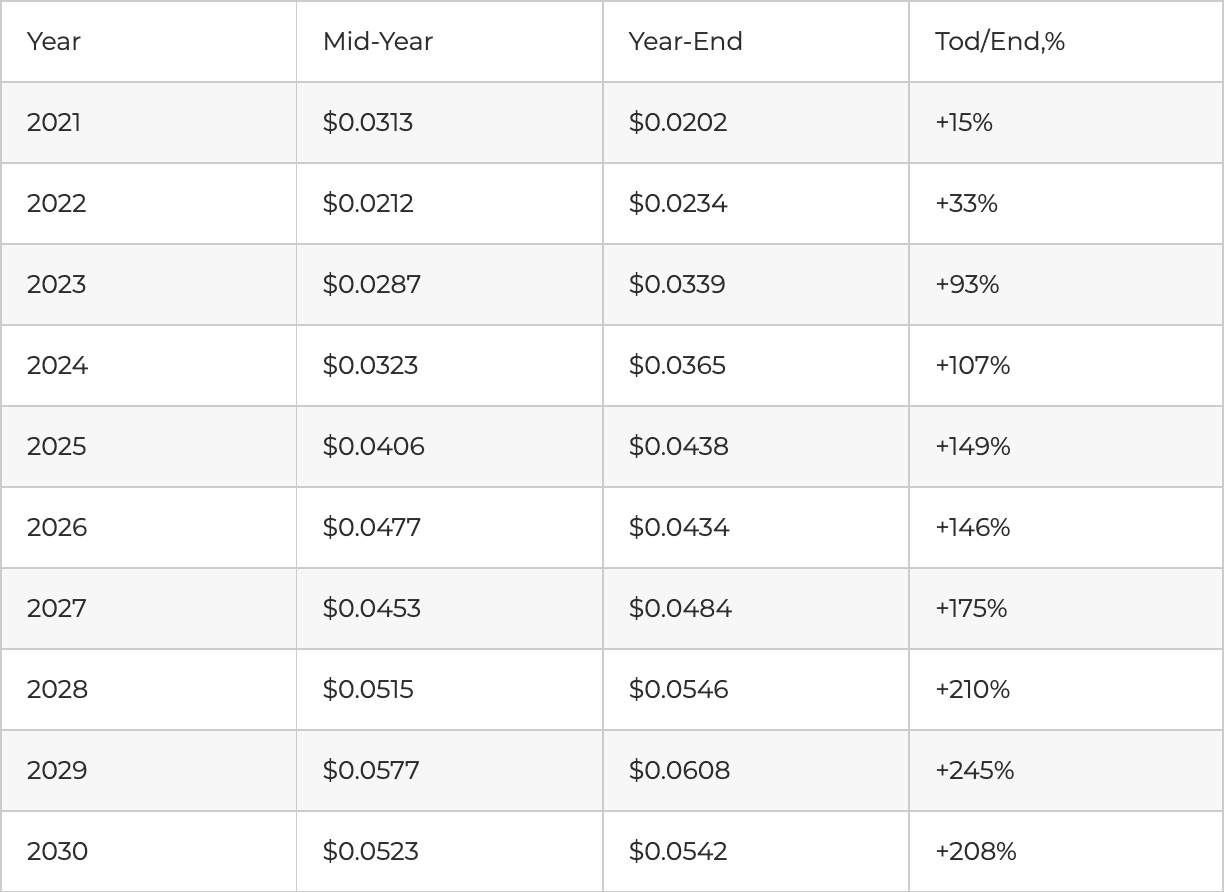Select the Mid-Year column header

point(378,42)
